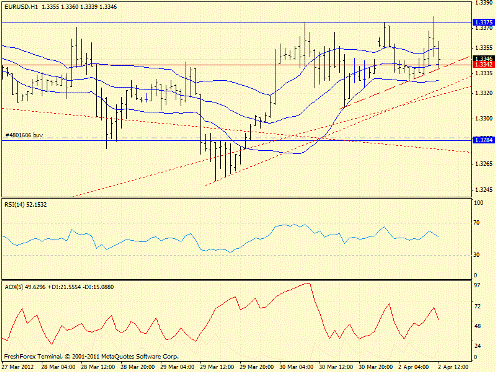Click the ADX(5) indicator label with DI values
The width and height of the screenshot is (496, 372).
coord(59,287)
